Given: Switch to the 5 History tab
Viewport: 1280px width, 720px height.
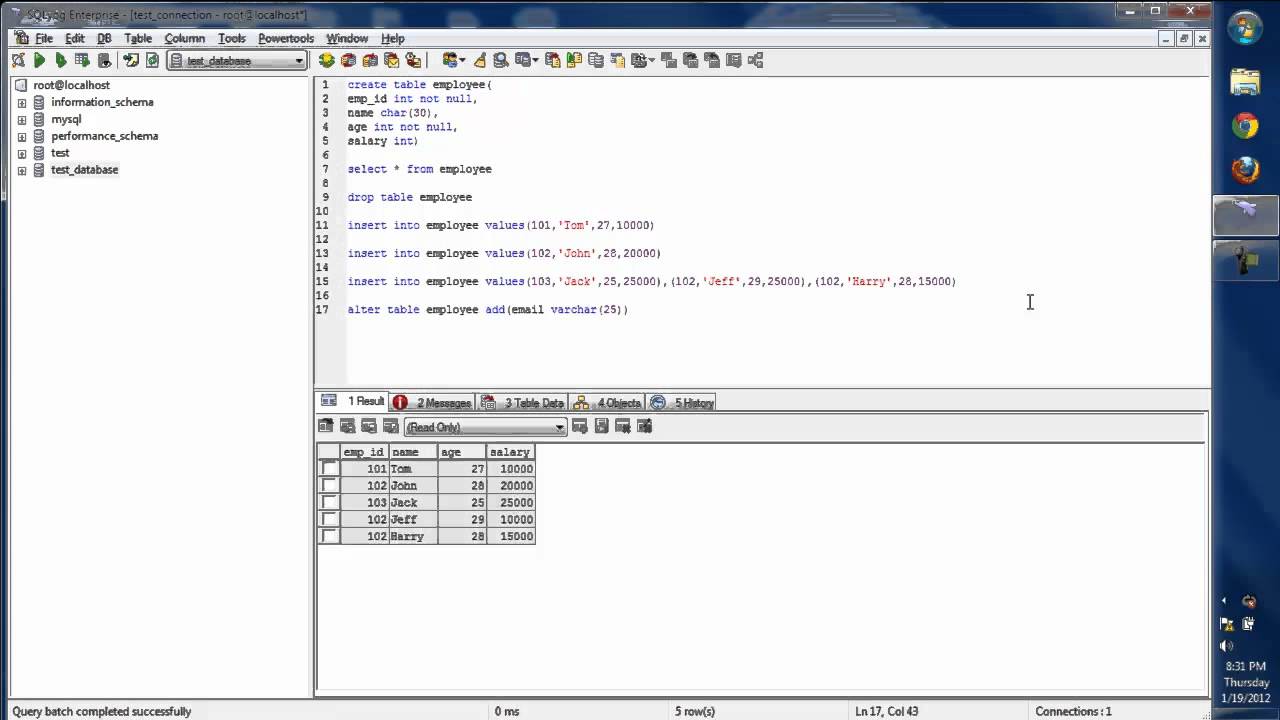Looking at the screenshot, I should coord(683,402).
